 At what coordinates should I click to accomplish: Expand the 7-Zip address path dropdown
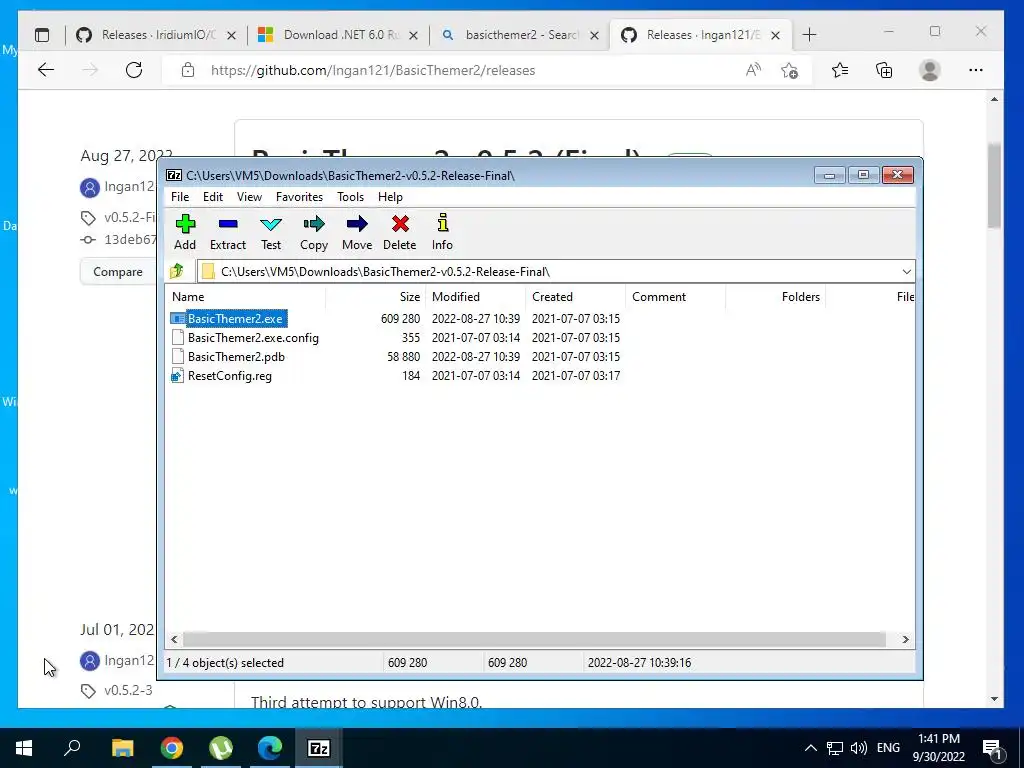point(906,272)
